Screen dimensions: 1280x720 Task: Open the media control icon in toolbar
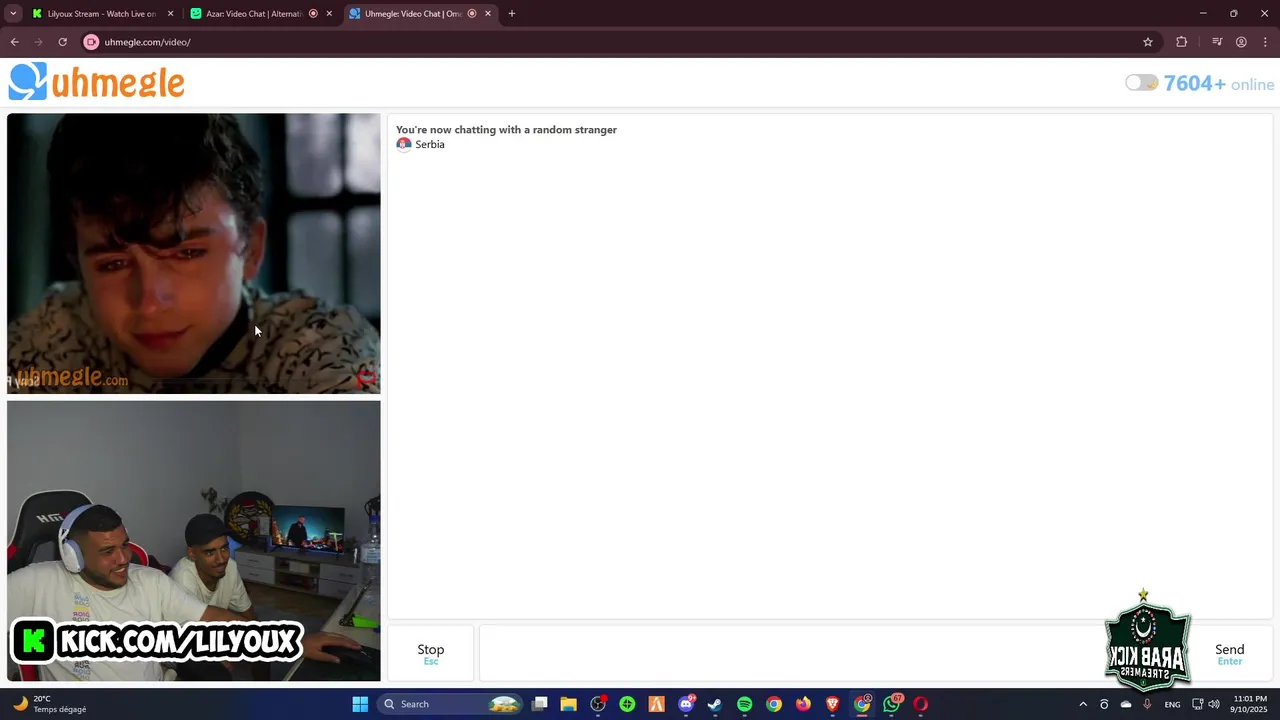click(x=1217, y=42)
